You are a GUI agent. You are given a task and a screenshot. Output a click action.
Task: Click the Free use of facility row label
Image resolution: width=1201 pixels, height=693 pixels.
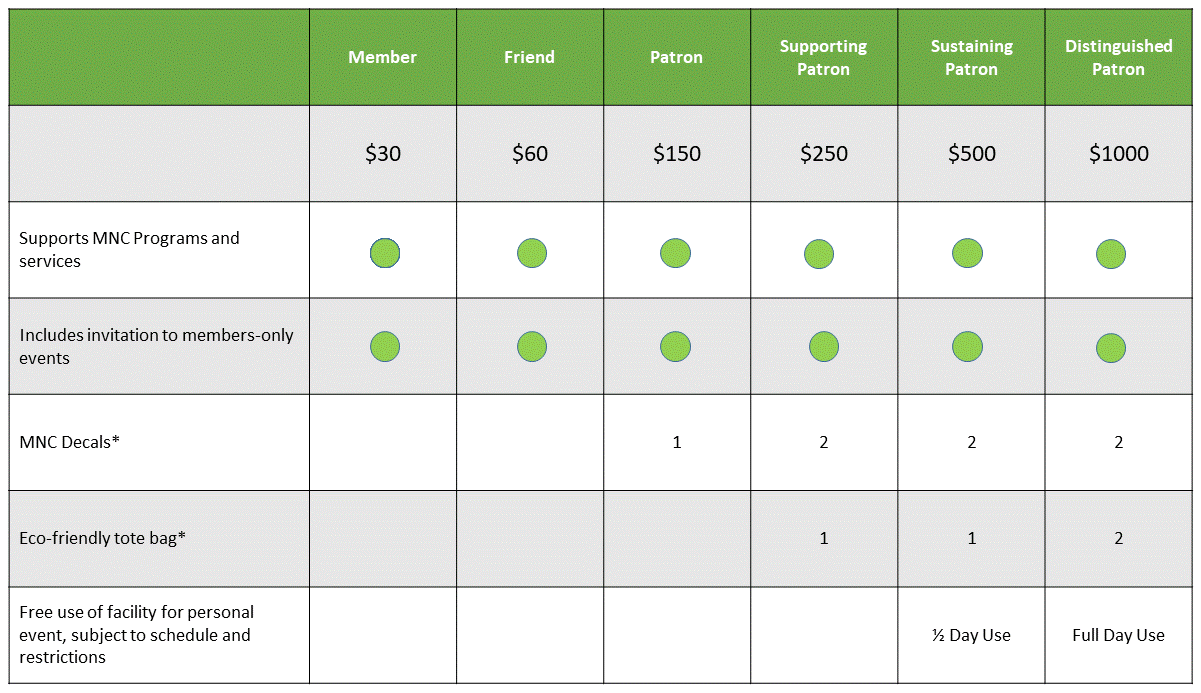[x=137, y=635]
